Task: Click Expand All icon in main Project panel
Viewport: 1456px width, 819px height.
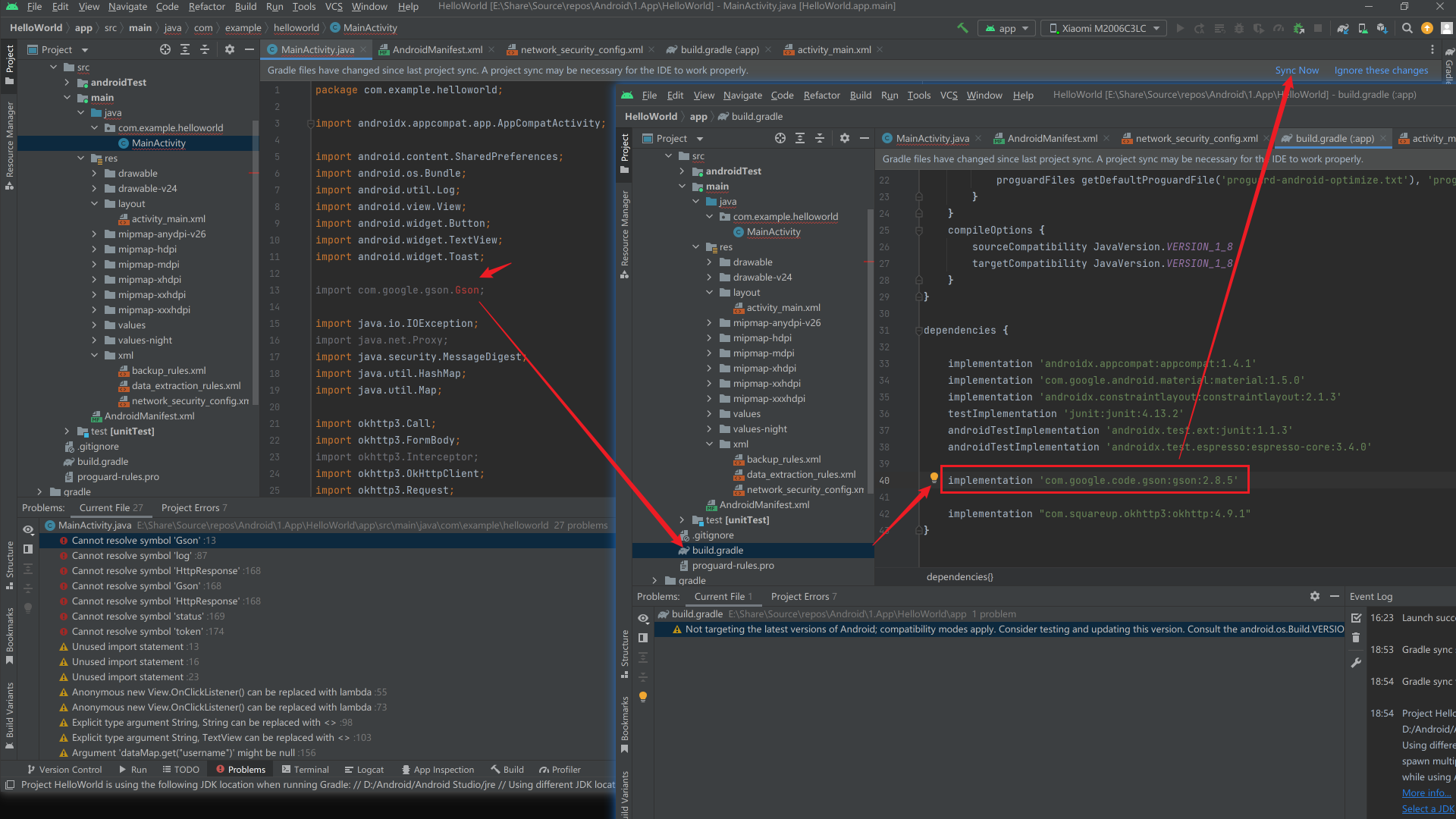Action: (185, 49)
